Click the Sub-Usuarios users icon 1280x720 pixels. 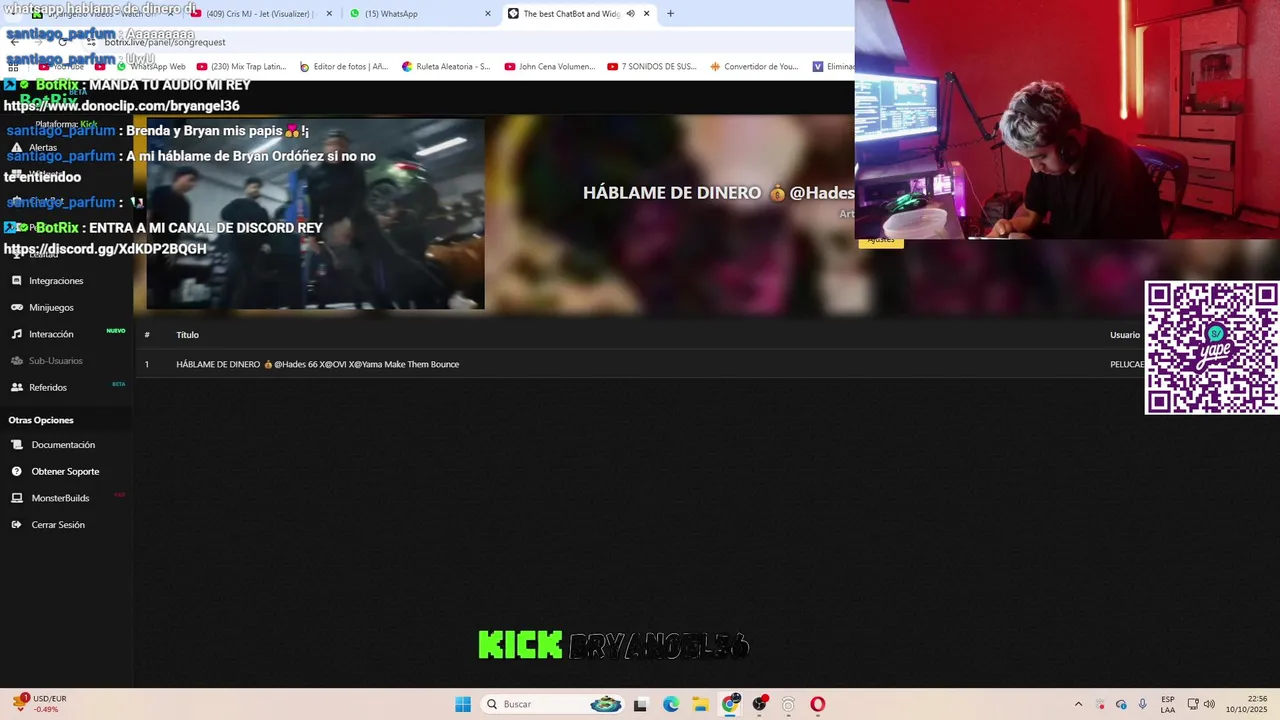(x=17, y=361)
